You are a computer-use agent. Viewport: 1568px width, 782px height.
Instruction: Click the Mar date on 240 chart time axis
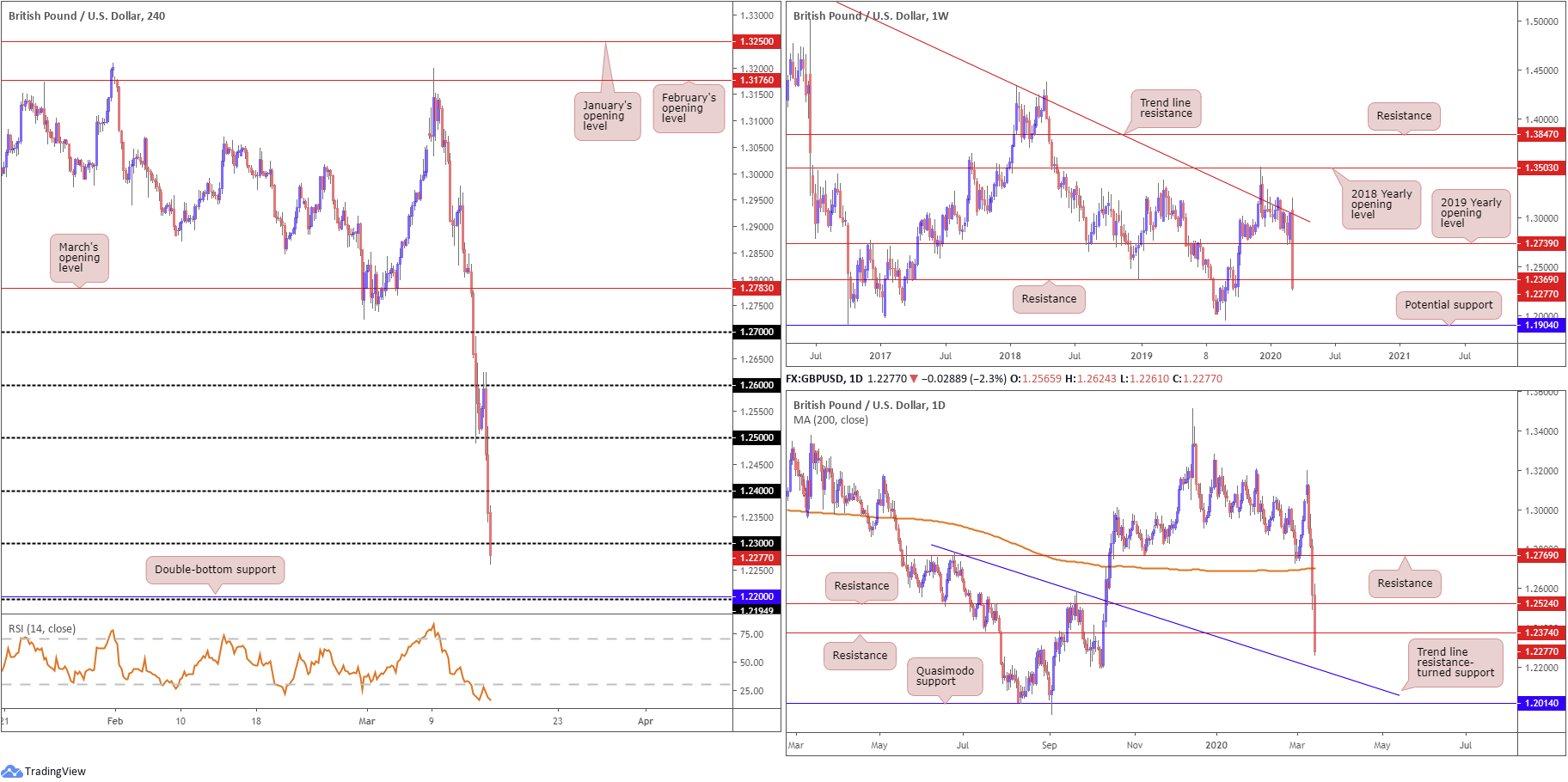coord(367,721)
